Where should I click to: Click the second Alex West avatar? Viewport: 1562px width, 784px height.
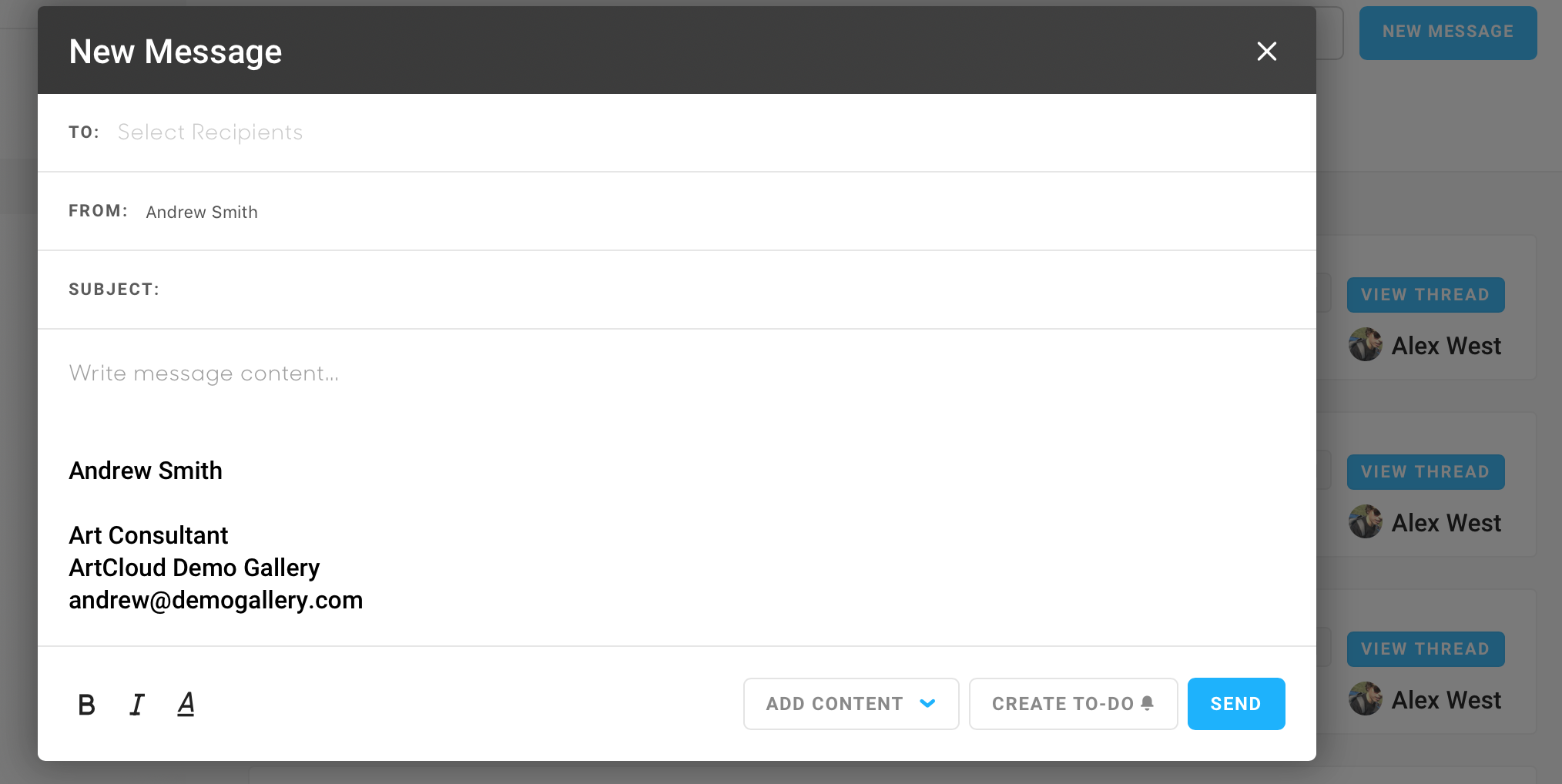1366,522
